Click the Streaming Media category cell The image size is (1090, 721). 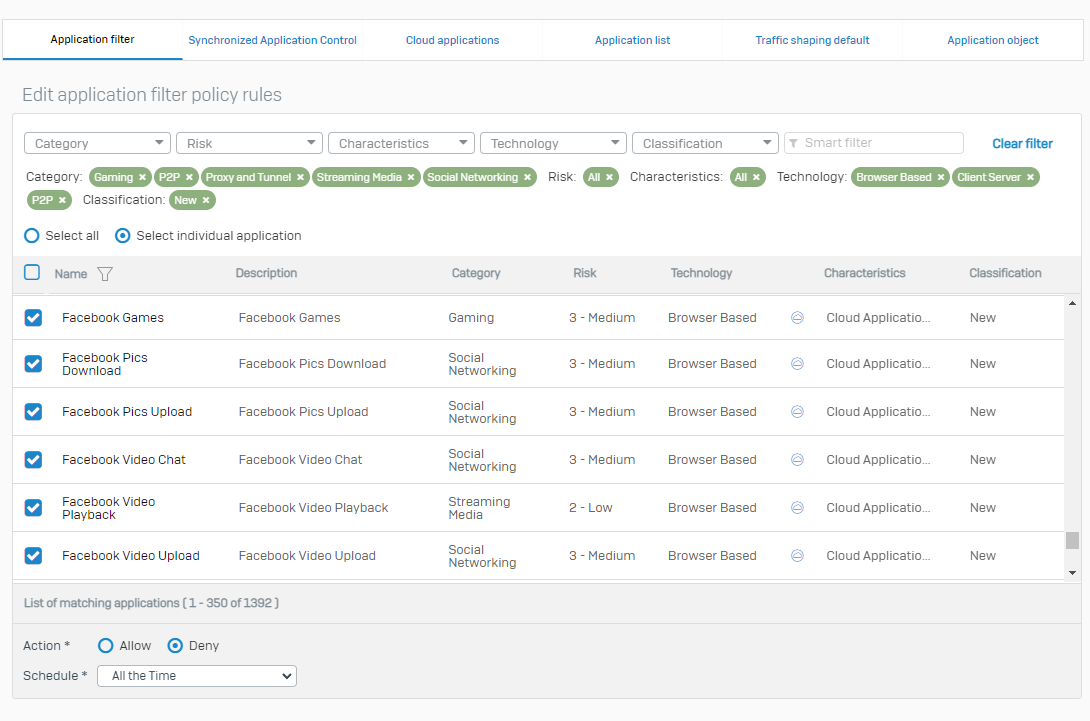(479, 508)
